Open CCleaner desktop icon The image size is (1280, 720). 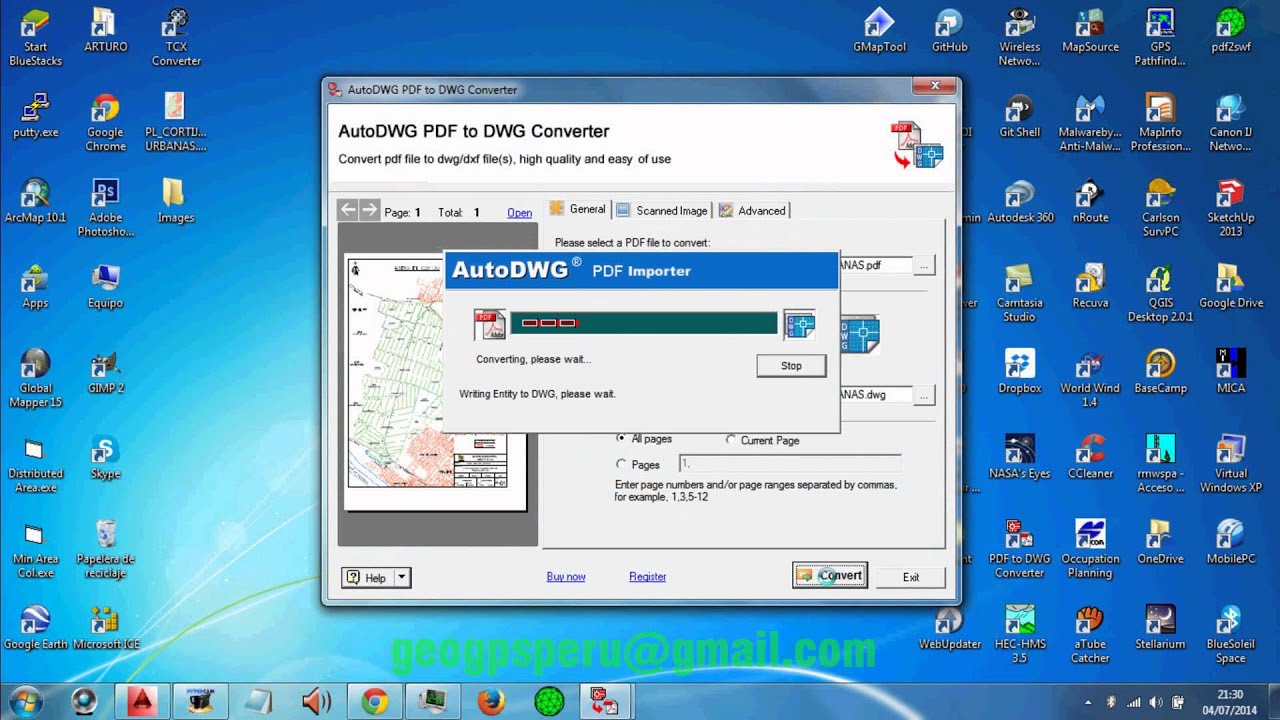point(1090,457)
